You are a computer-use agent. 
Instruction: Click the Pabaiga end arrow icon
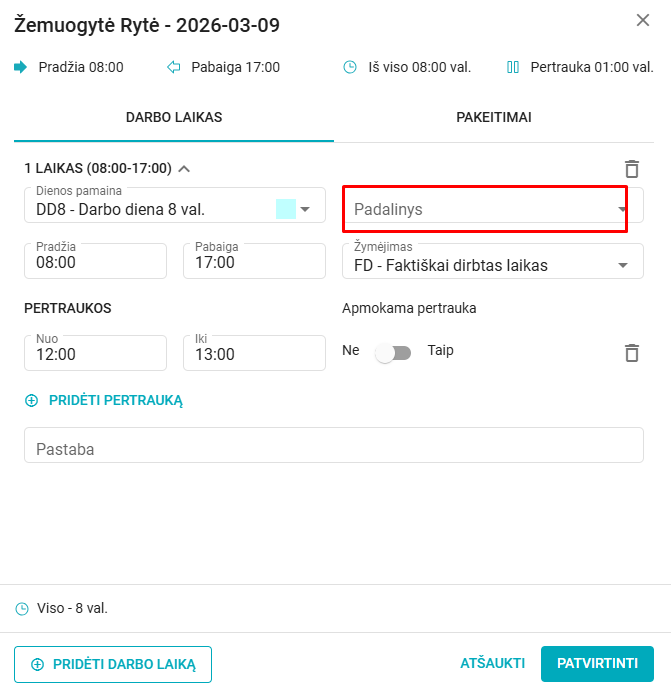coord(174,67)
